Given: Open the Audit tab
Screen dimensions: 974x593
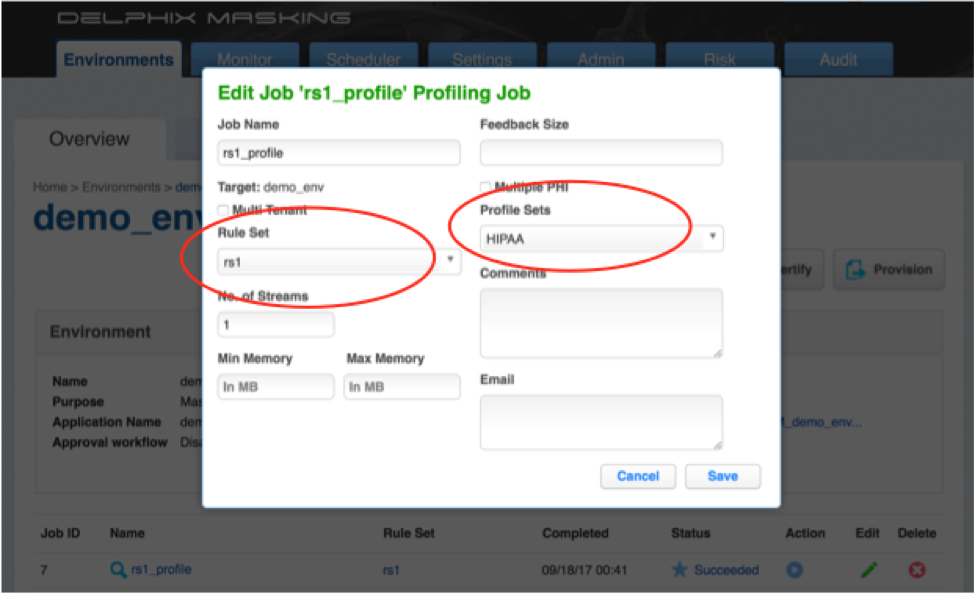Looking at the screenshot, I should [x=838, y=60].
